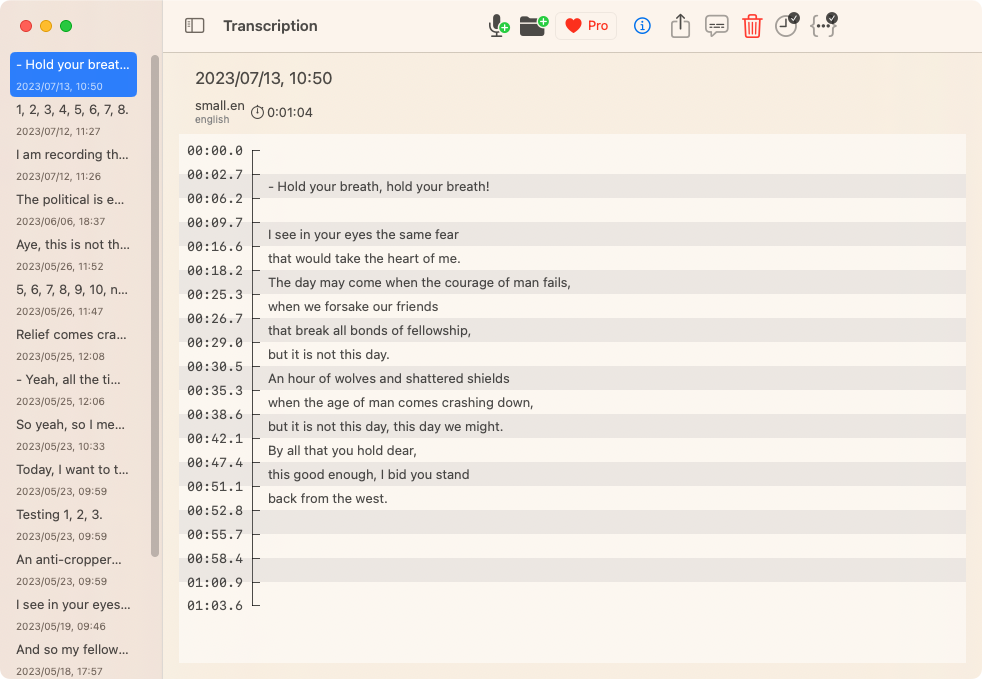Click line 'that would take the heart of me.'
Viewport: 982px width, 679px height.
coord(364,259)
